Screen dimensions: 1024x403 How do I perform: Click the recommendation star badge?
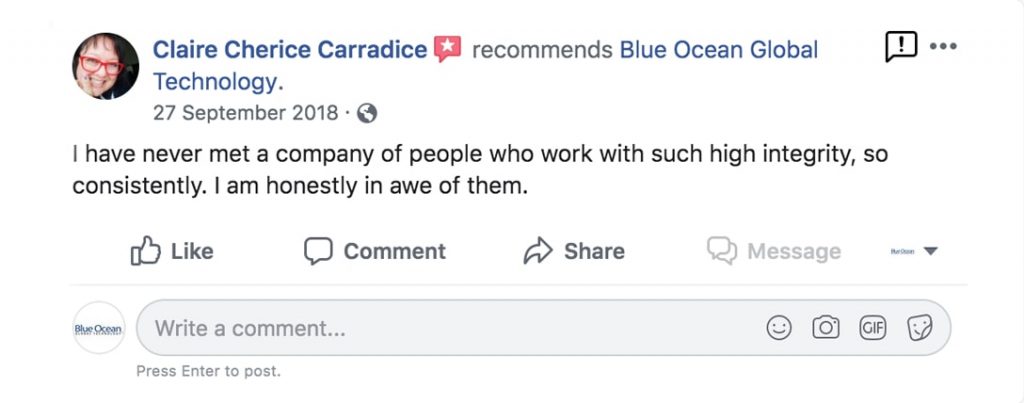[447, 49]
